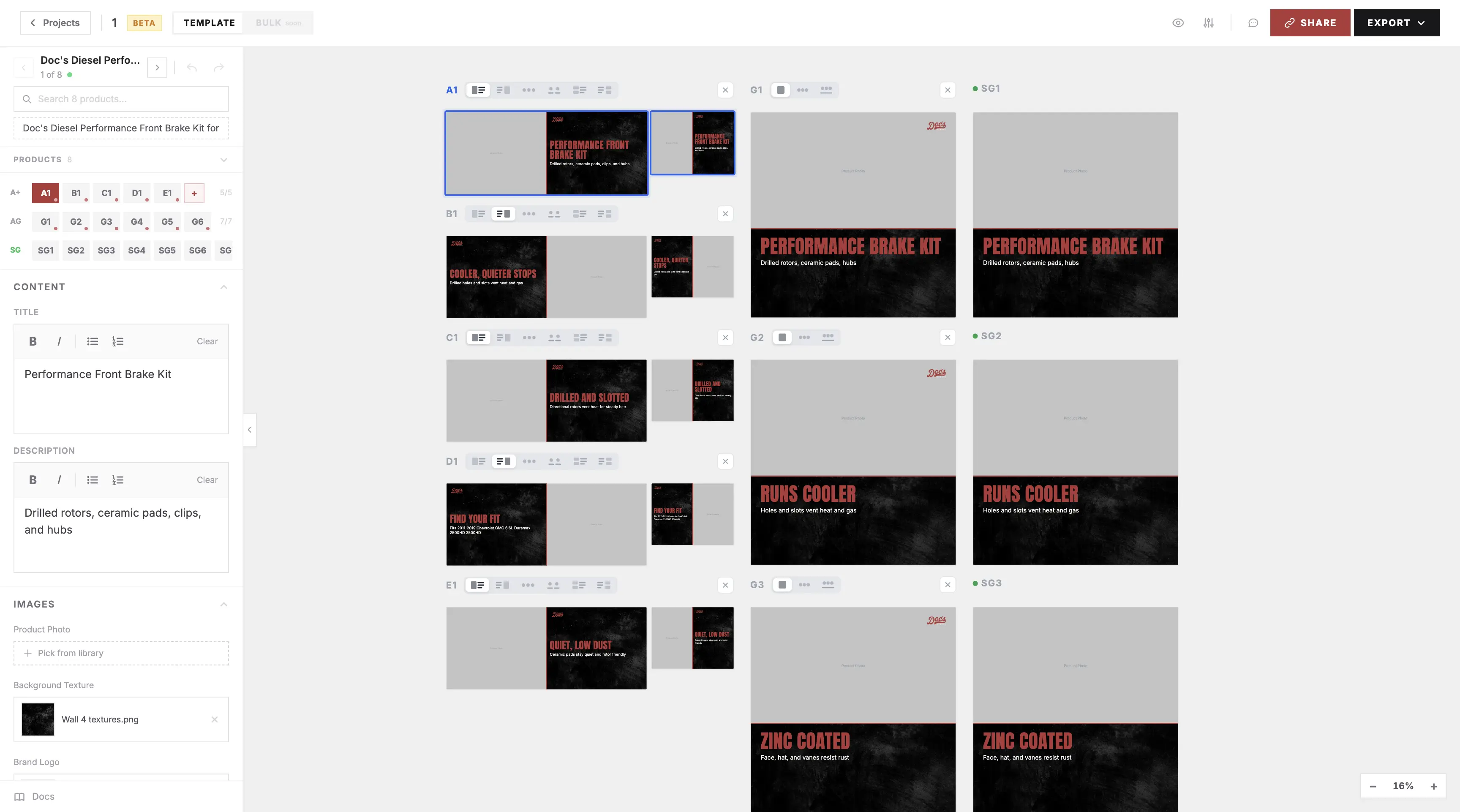
Task: Open the adjustment sliders settings icon
Action: (1208, 23)
